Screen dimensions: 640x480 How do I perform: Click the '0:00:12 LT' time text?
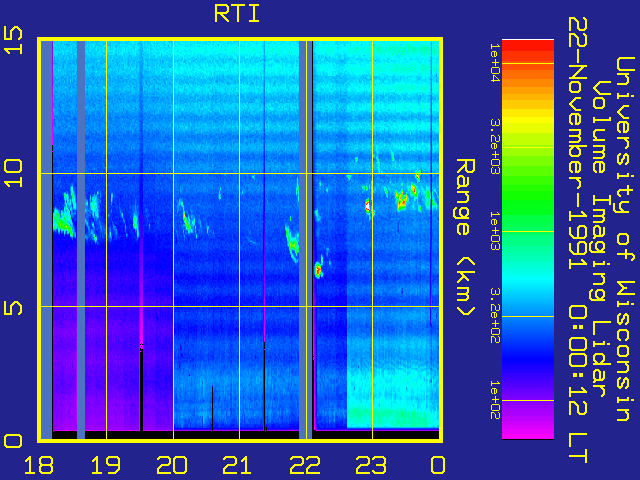(577, 384)
